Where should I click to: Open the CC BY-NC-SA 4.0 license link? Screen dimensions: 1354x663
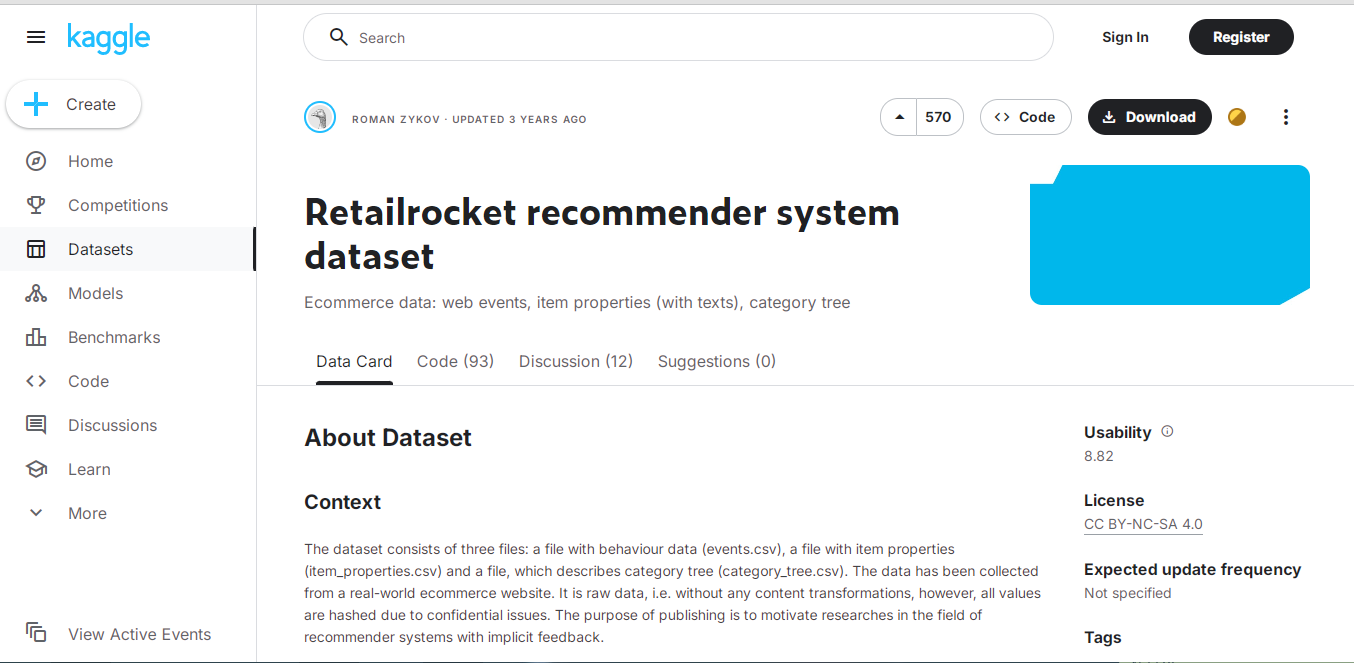coord(1143,524)
